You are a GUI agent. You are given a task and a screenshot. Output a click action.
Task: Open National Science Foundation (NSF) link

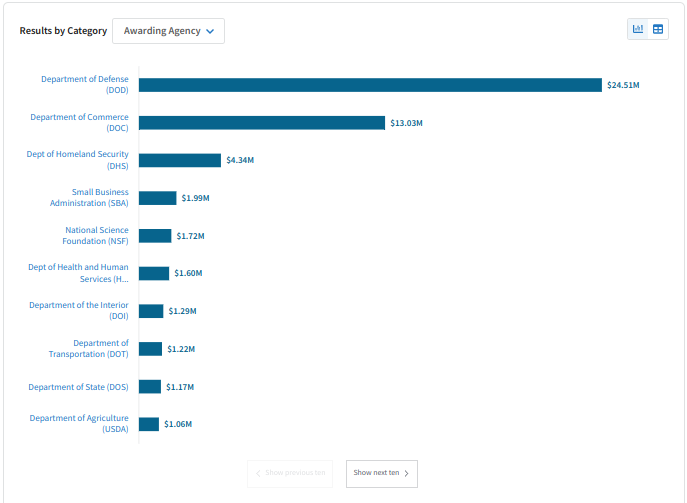(x=96, y=235)
